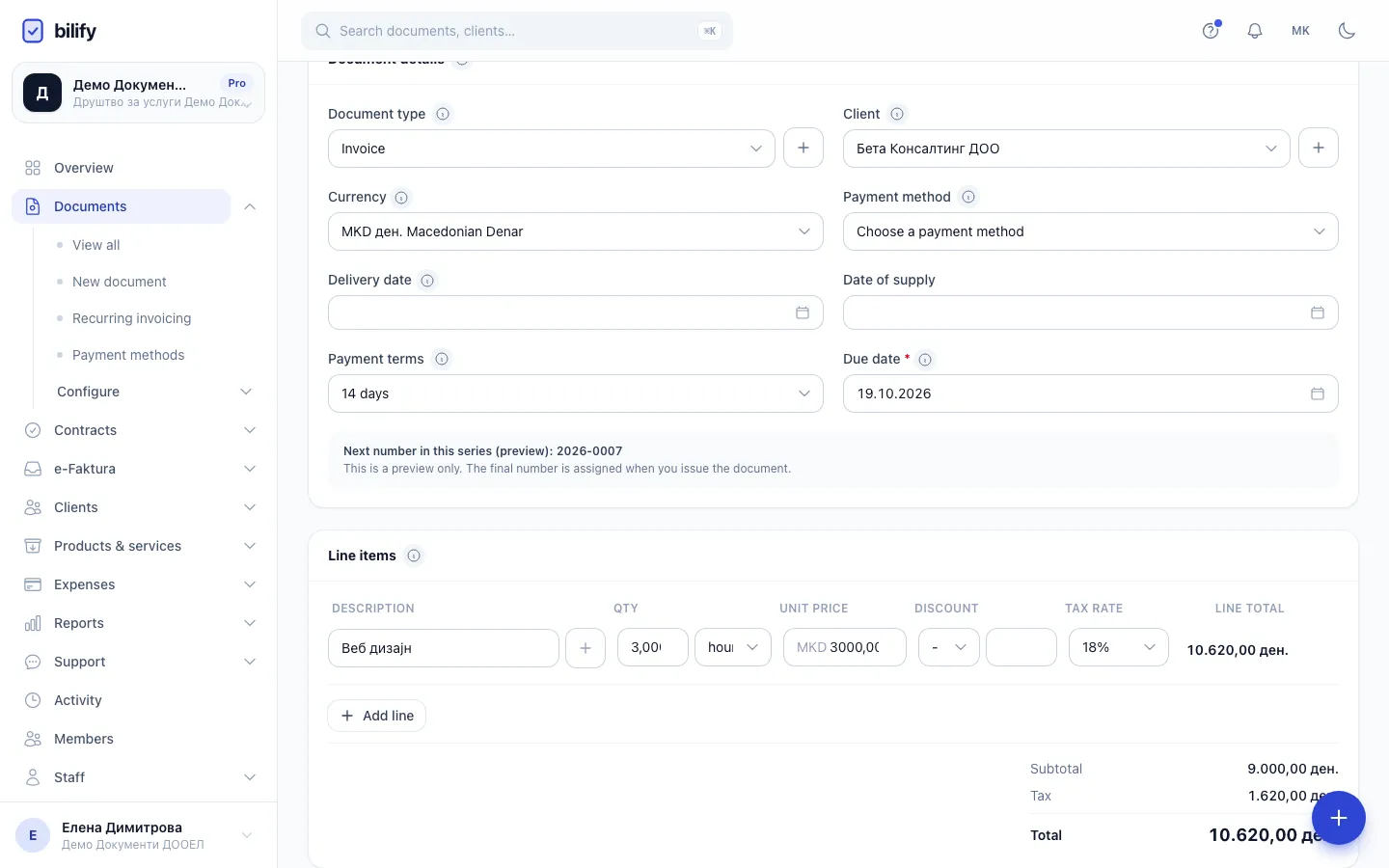The height and width of the screenshot is (868, 1389).
Task: Click the bilify logo
Action: 59,31
